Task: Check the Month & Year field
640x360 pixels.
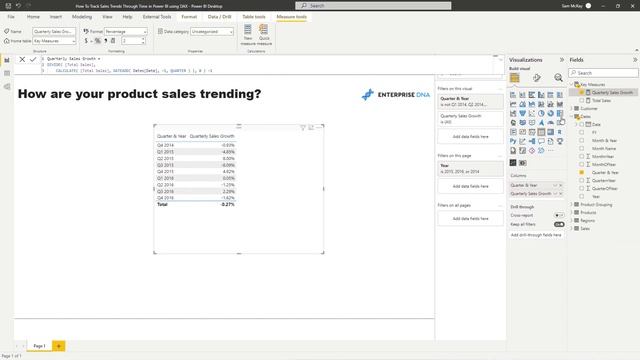Action: coord(582,140)
